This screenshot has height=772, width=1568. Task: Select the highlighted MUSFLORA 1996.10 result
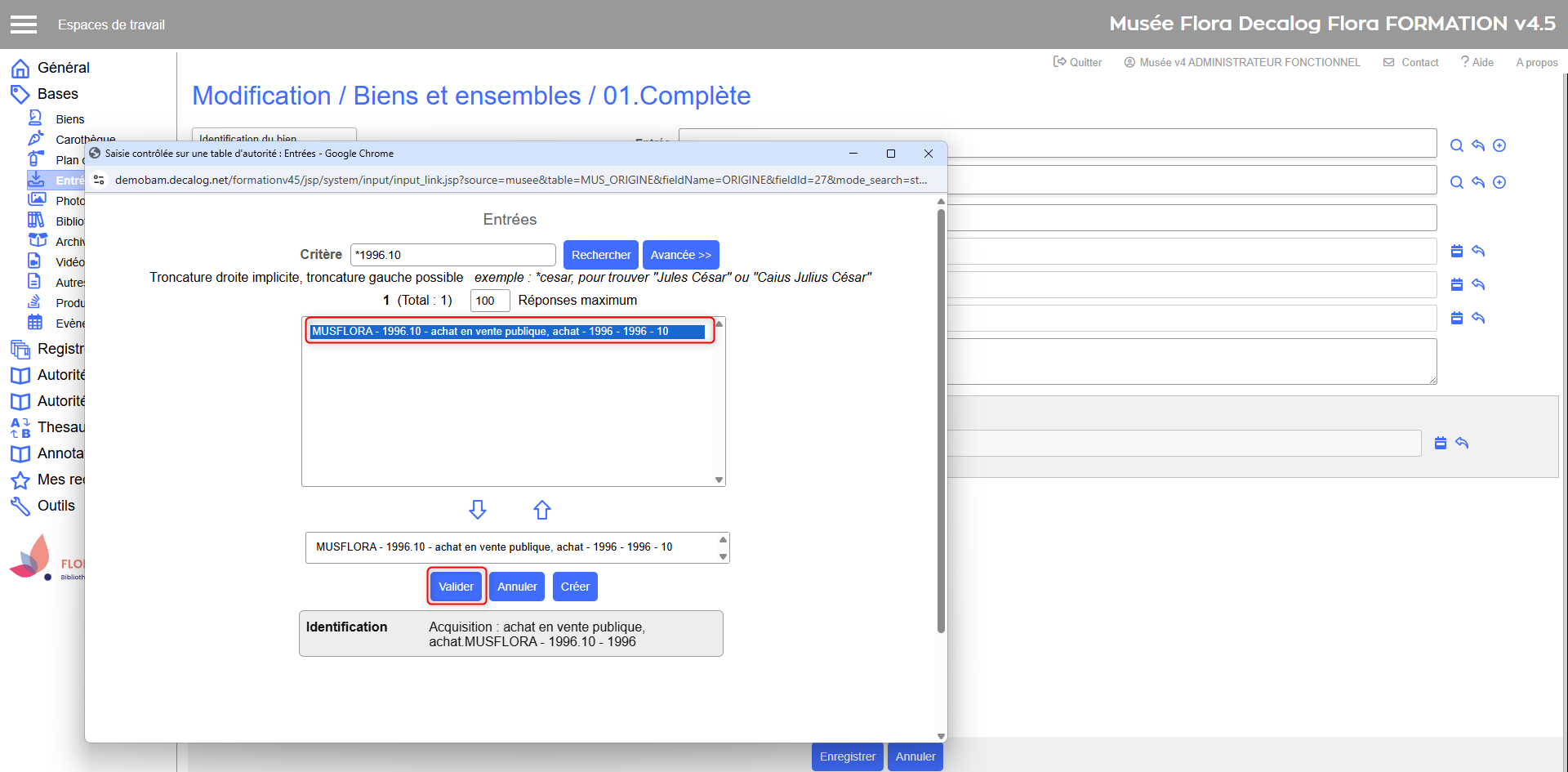coord(506,332)
